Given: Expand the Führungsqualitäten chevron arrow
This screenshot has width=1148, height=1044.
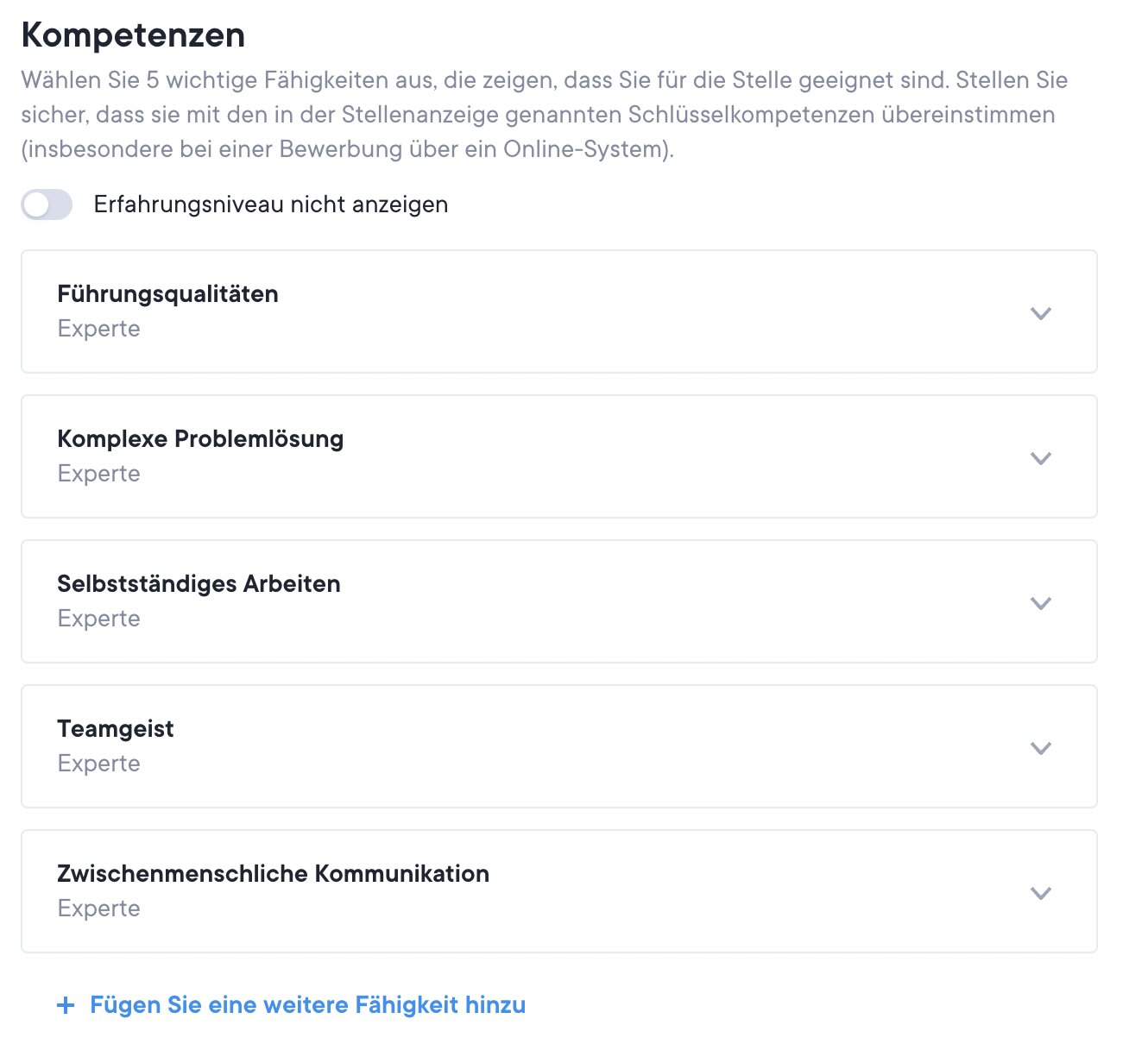Looking at the screenshot, I should (x=1041, y=313).
